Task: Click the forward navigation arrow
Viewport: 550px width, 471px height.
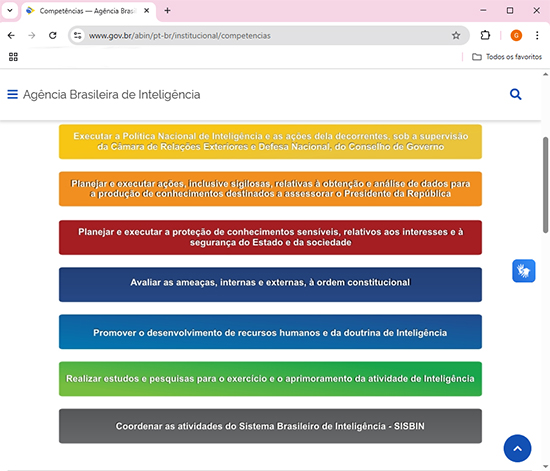Action: pyautogui.click(x=32, y=35)
